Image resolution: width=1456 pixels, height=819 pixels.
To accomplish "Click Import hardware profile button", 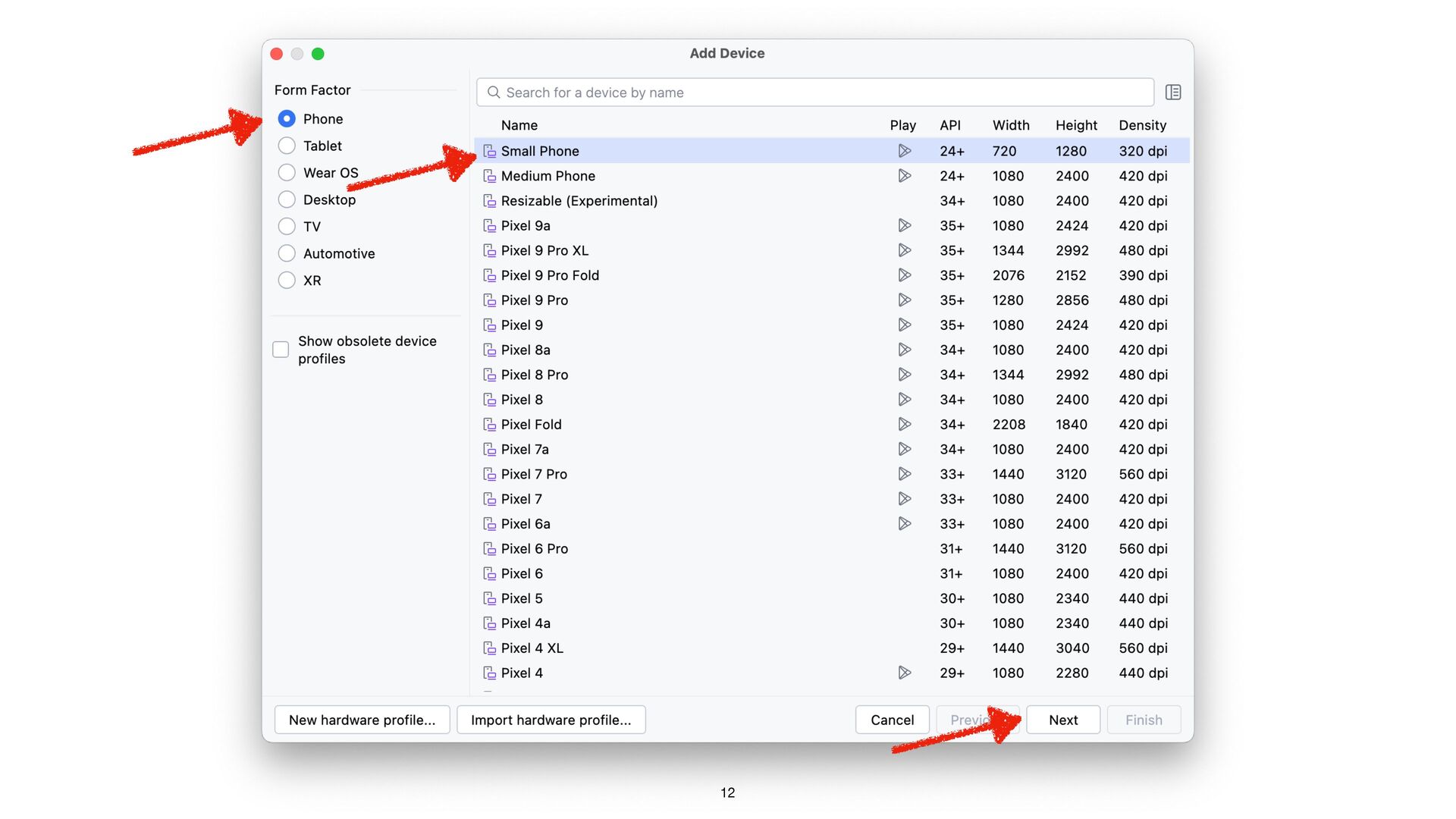I will [x=551, y=720].
